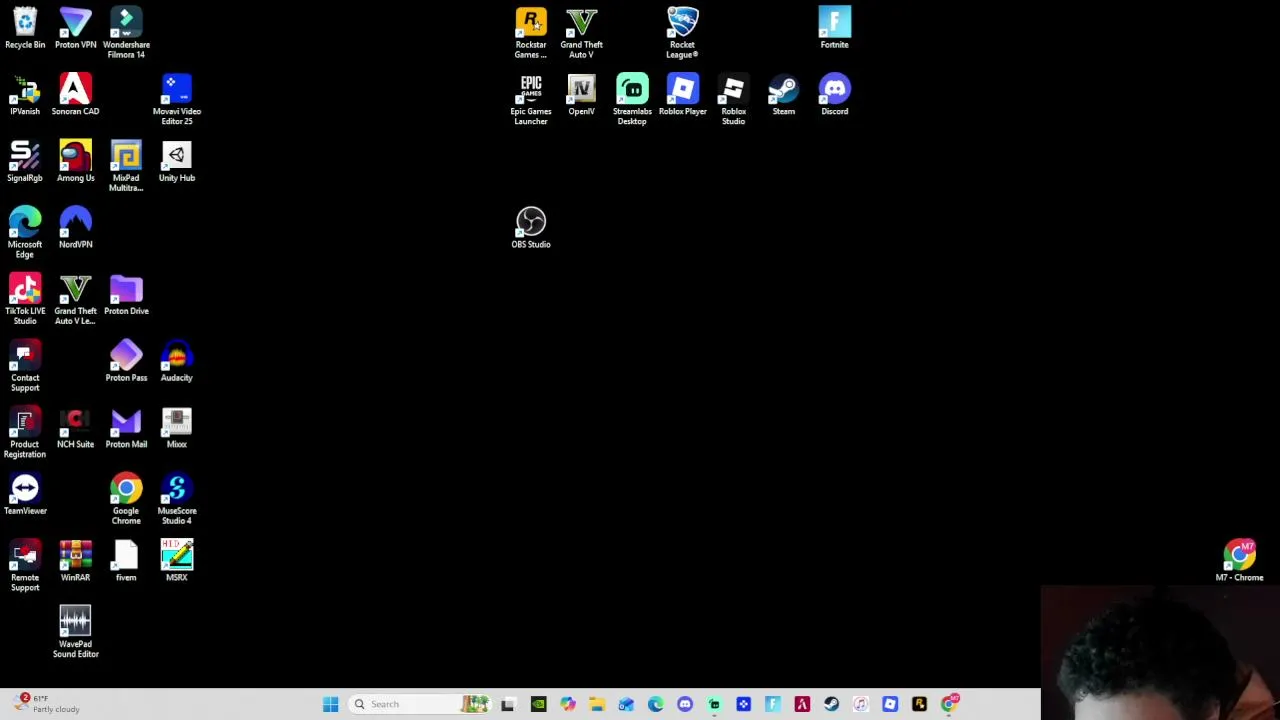Select Movavi Video Editor 25 desktop icon
This screenshot has width=1280, height=720.
point(177,100)
